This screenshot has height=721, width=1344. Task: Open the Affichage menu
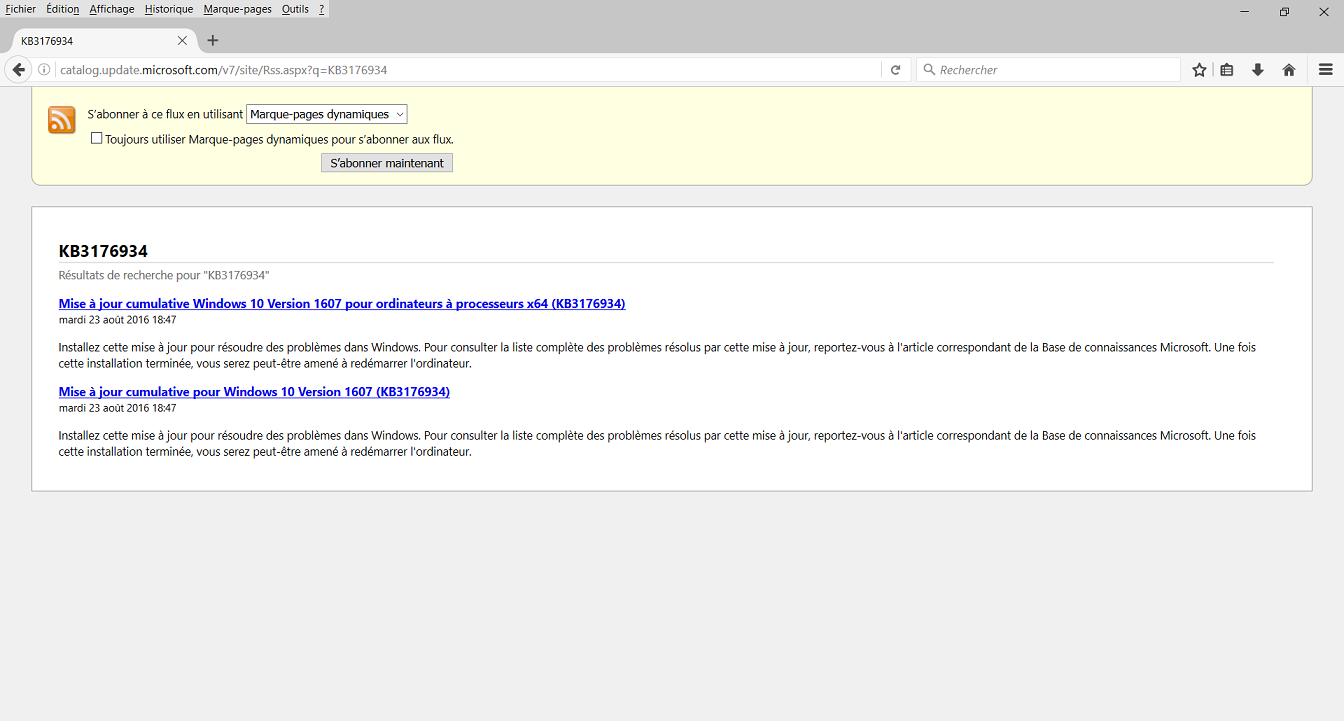click(111, 9)
